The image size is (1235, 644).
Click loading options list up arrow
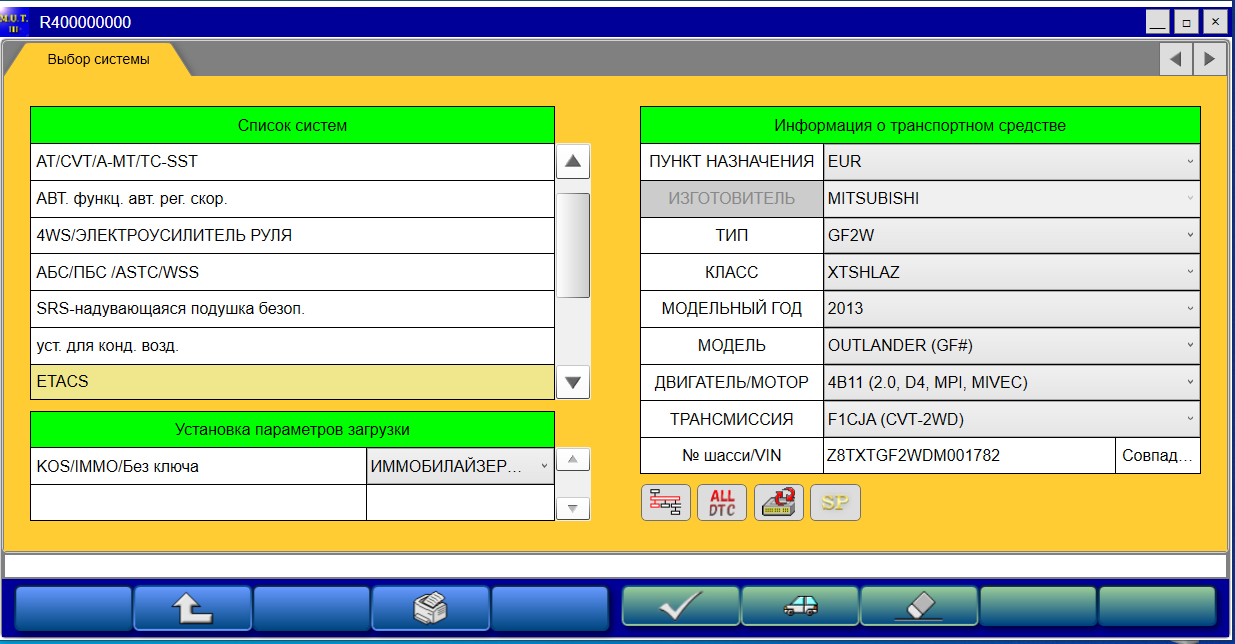[x=572, y=460]
